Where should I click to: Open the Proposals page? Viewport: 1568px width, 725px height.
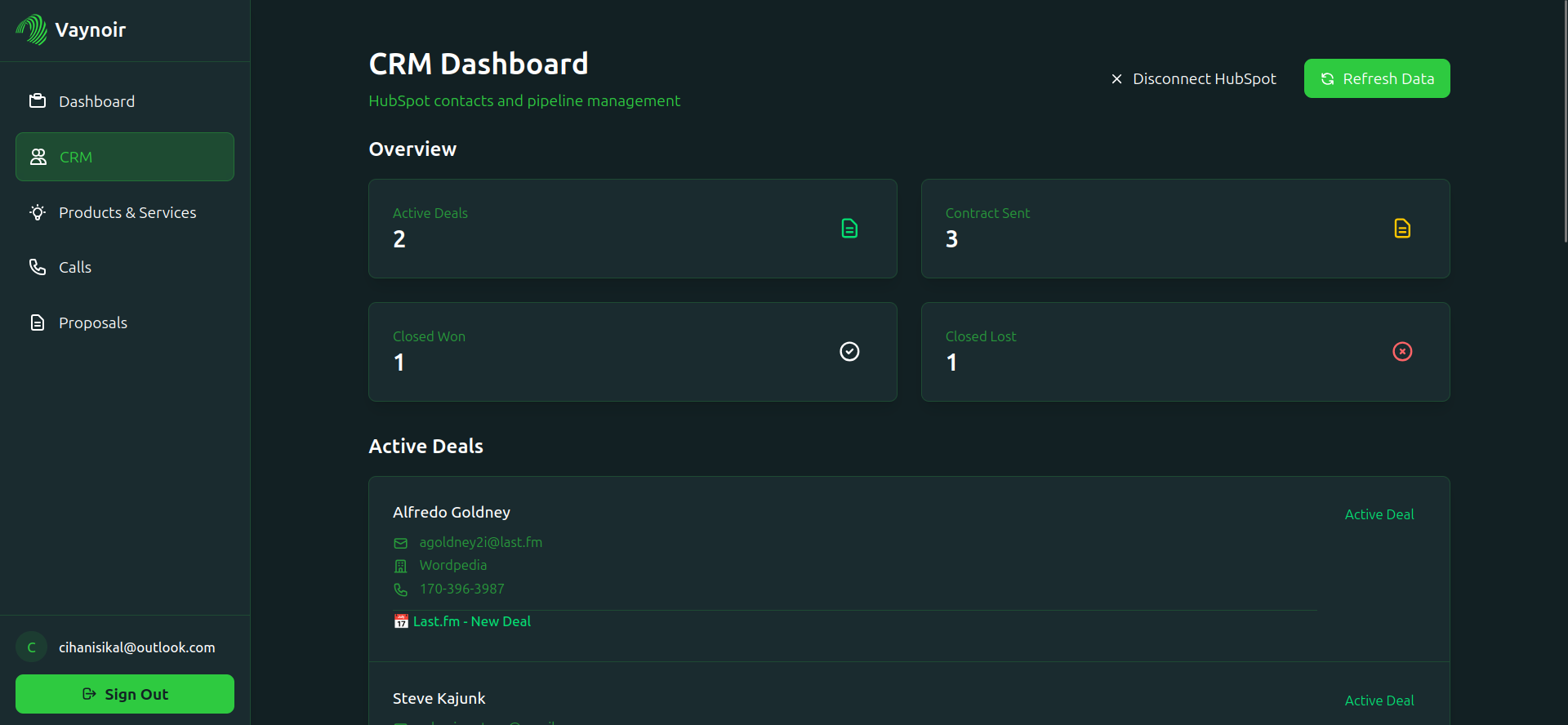pyautogui.click(x=125, y=322)
